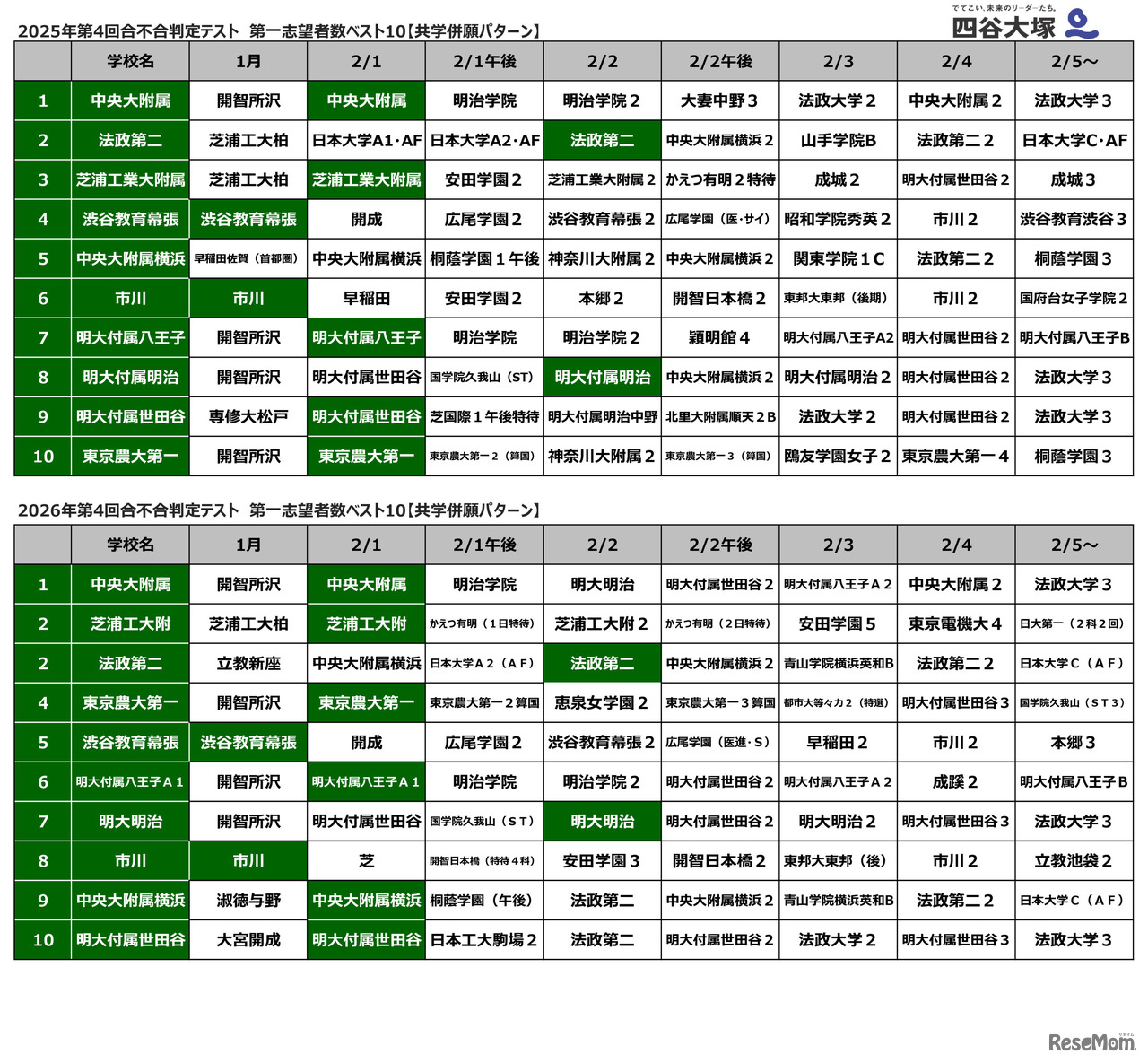Screen dimensions: 1148x1063
Task: Click the 明大付属明治中野 cell
Action: [603, 416]
